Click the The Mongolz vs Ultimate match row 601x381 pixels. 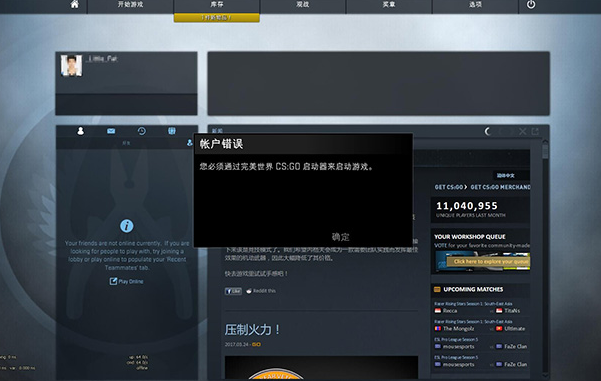481,326
